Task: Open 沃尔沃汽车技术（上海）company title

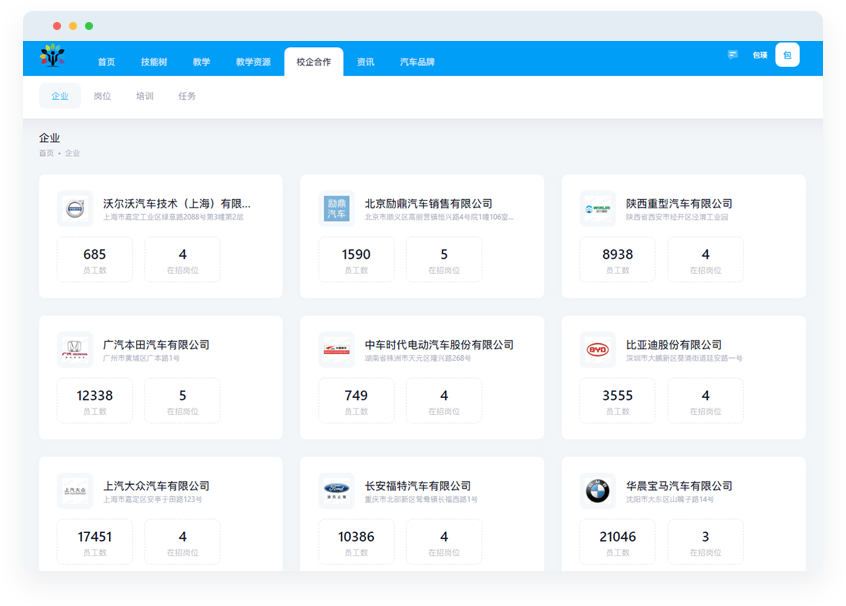Action: pyautogui.click(x=177, y=203)
